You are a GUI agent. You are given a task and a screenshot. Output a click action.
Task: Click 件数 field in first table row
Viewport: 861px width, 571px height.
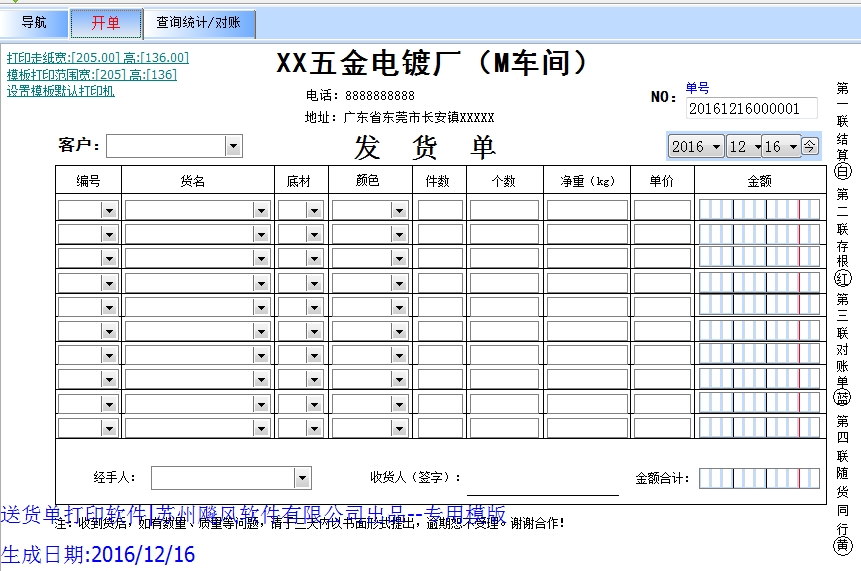tap(440, 210)
